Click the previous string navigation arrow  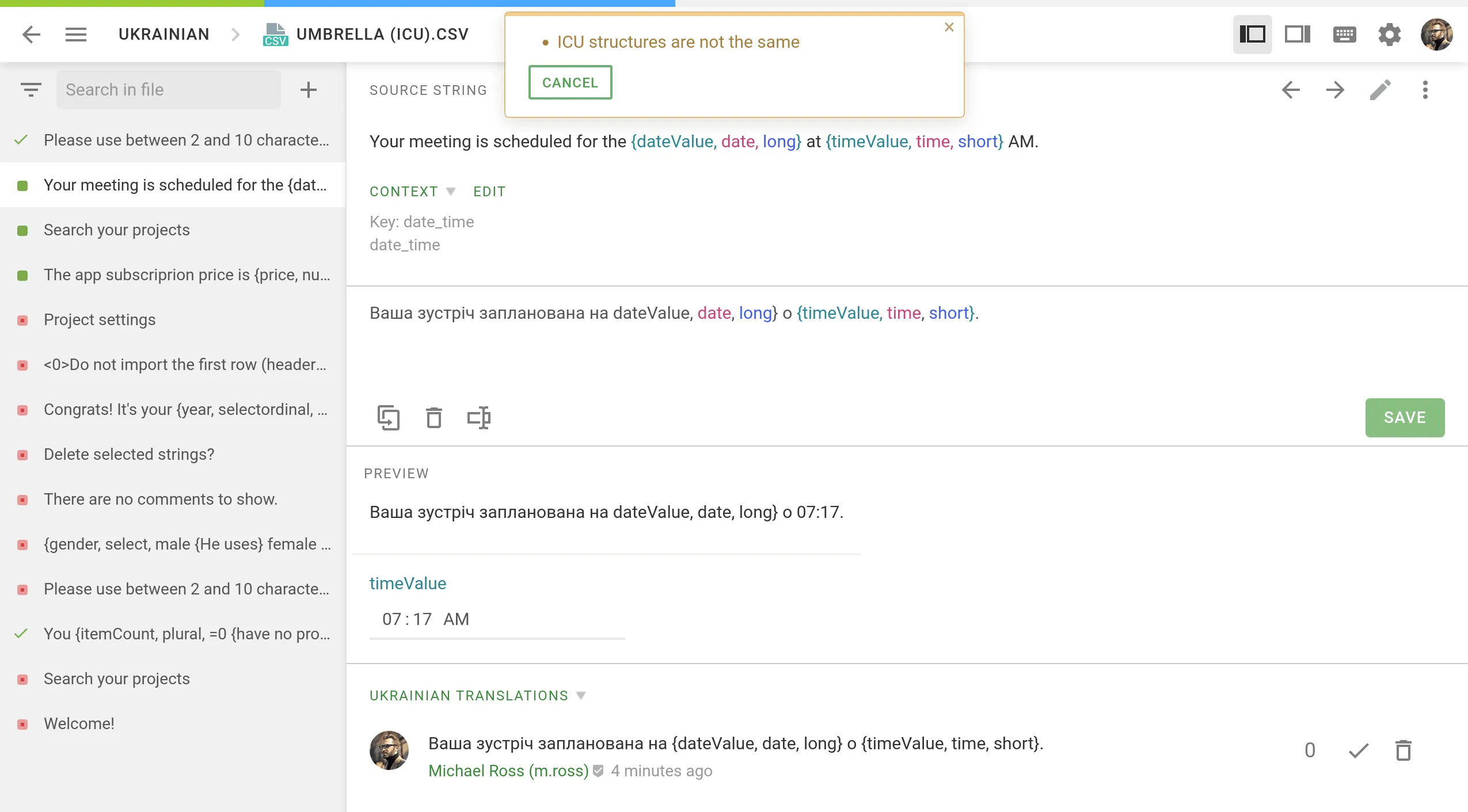click(1291, 90)
